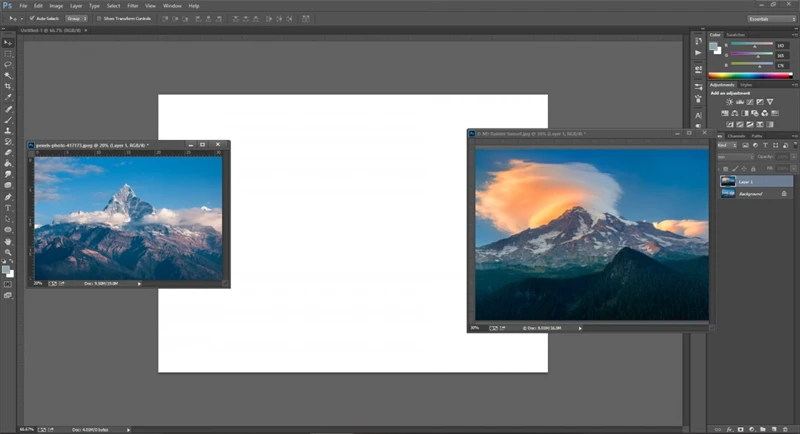This screenshot has width=800, height=434.
Task: Toggle the Auto-Select checkbox
Action: point(32,18)
